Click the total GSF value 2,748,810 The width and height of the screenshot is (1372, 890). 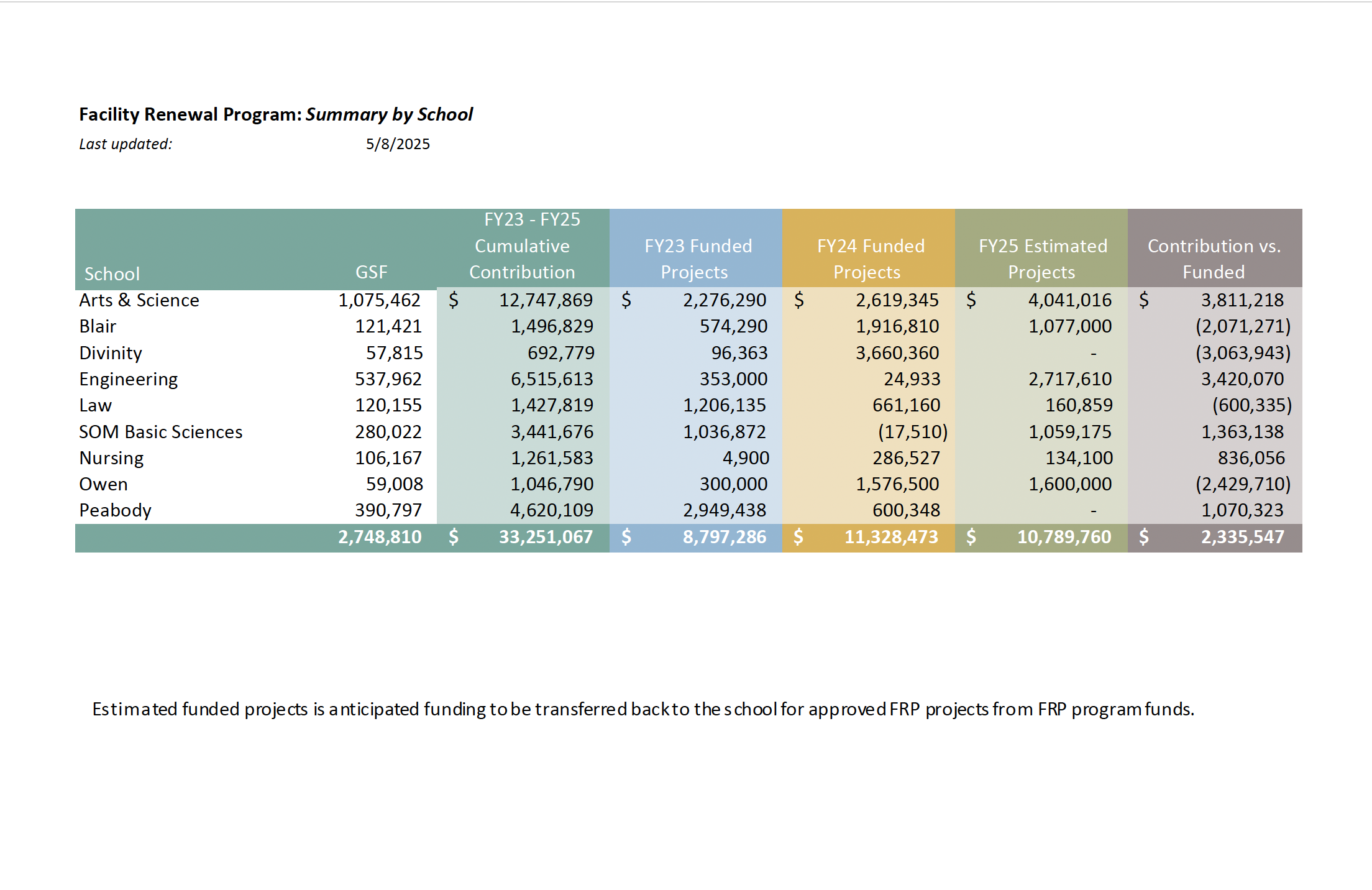(x=379, y=537)
